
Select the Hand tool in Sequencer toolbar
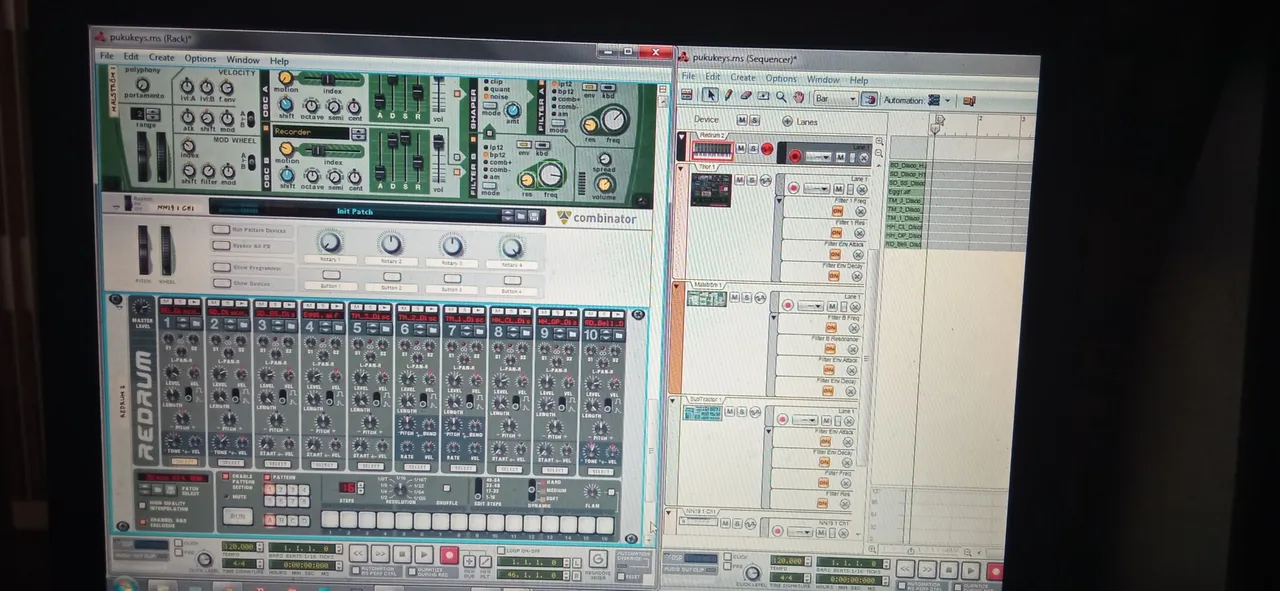pos(798,97)
